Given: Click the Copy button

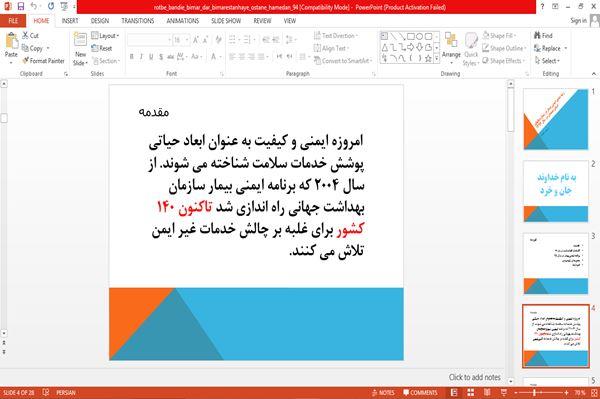Looking at the screenshot, I should 32,48.
